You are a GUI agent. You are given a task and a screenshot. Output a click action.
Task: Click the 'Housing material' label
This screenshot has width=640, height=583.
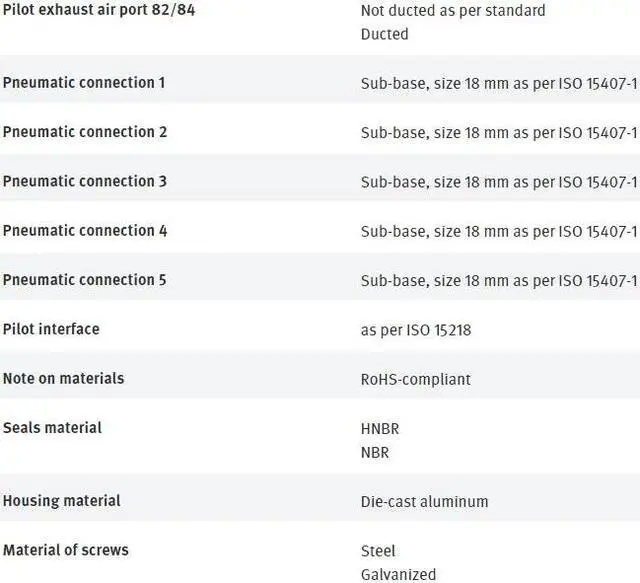pyautogui.click(x=61, y=501)
